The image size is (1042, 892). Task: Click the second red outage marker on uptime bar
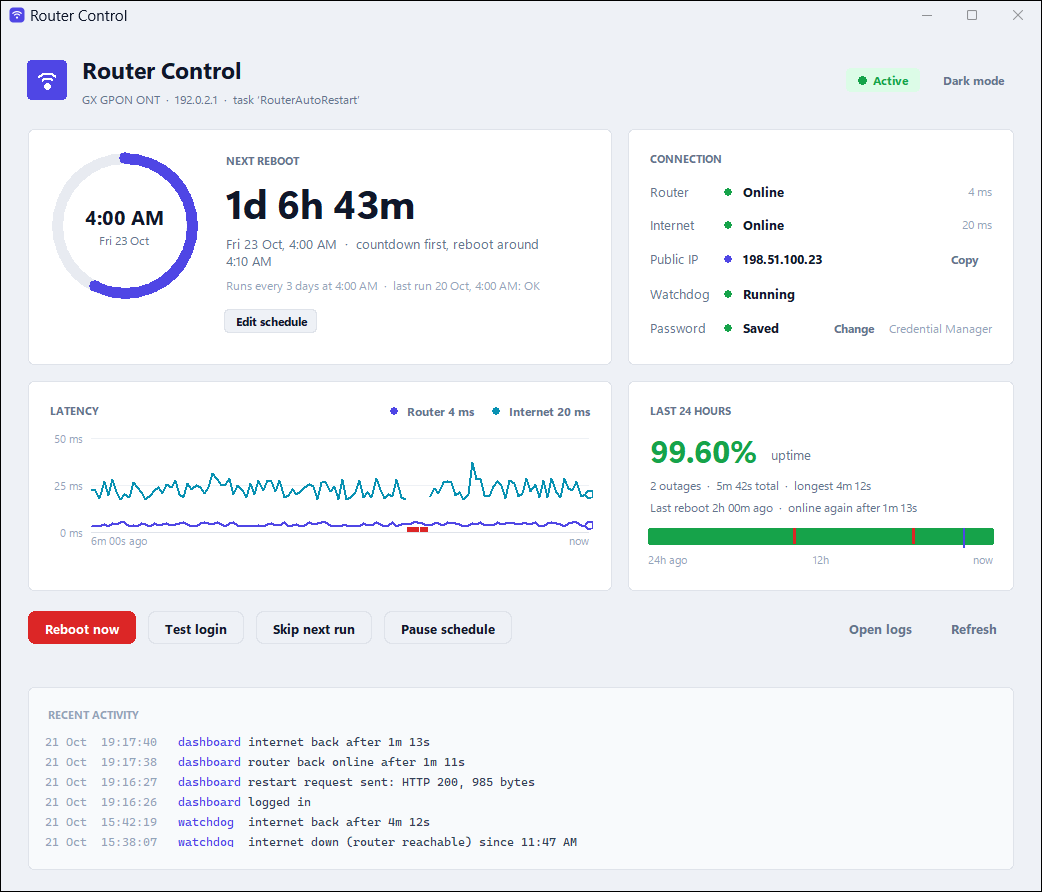point(914,536)
